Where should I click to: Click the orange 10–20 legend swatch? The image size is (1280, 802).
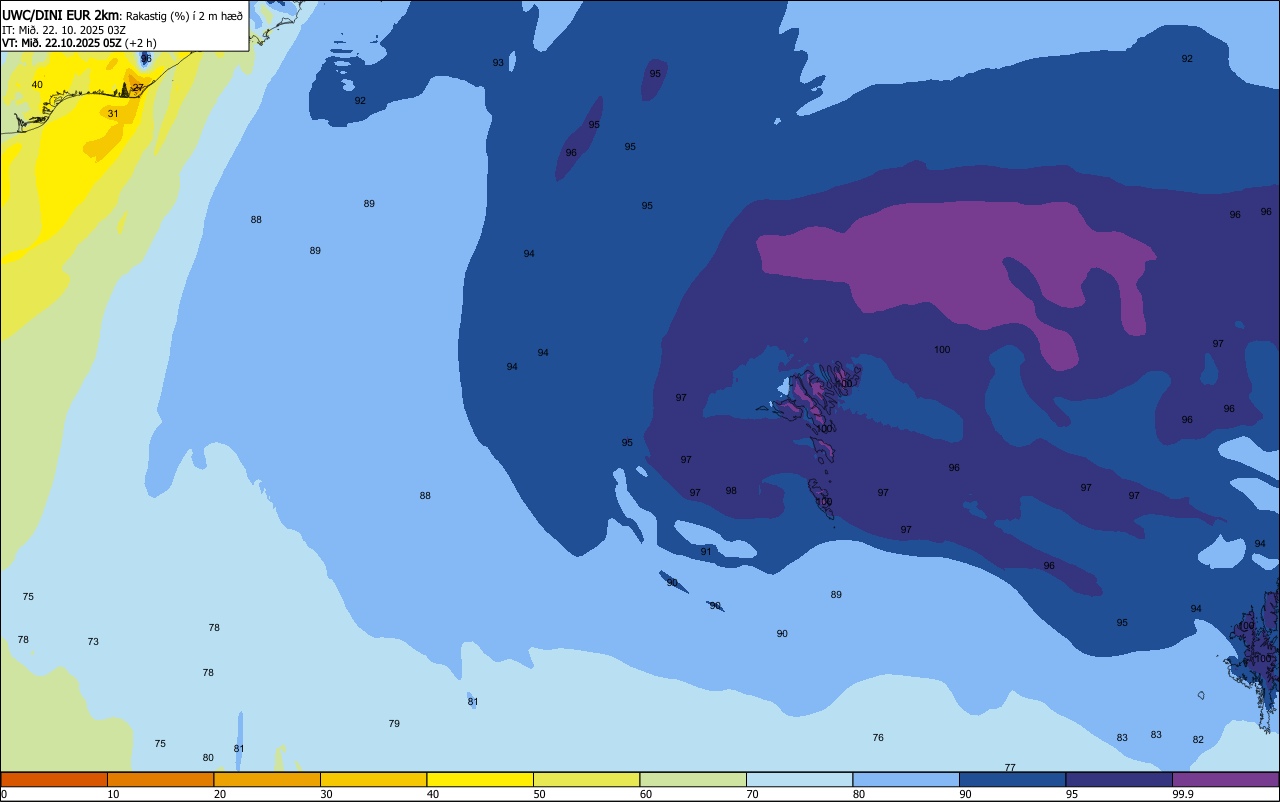pos(160,779)
